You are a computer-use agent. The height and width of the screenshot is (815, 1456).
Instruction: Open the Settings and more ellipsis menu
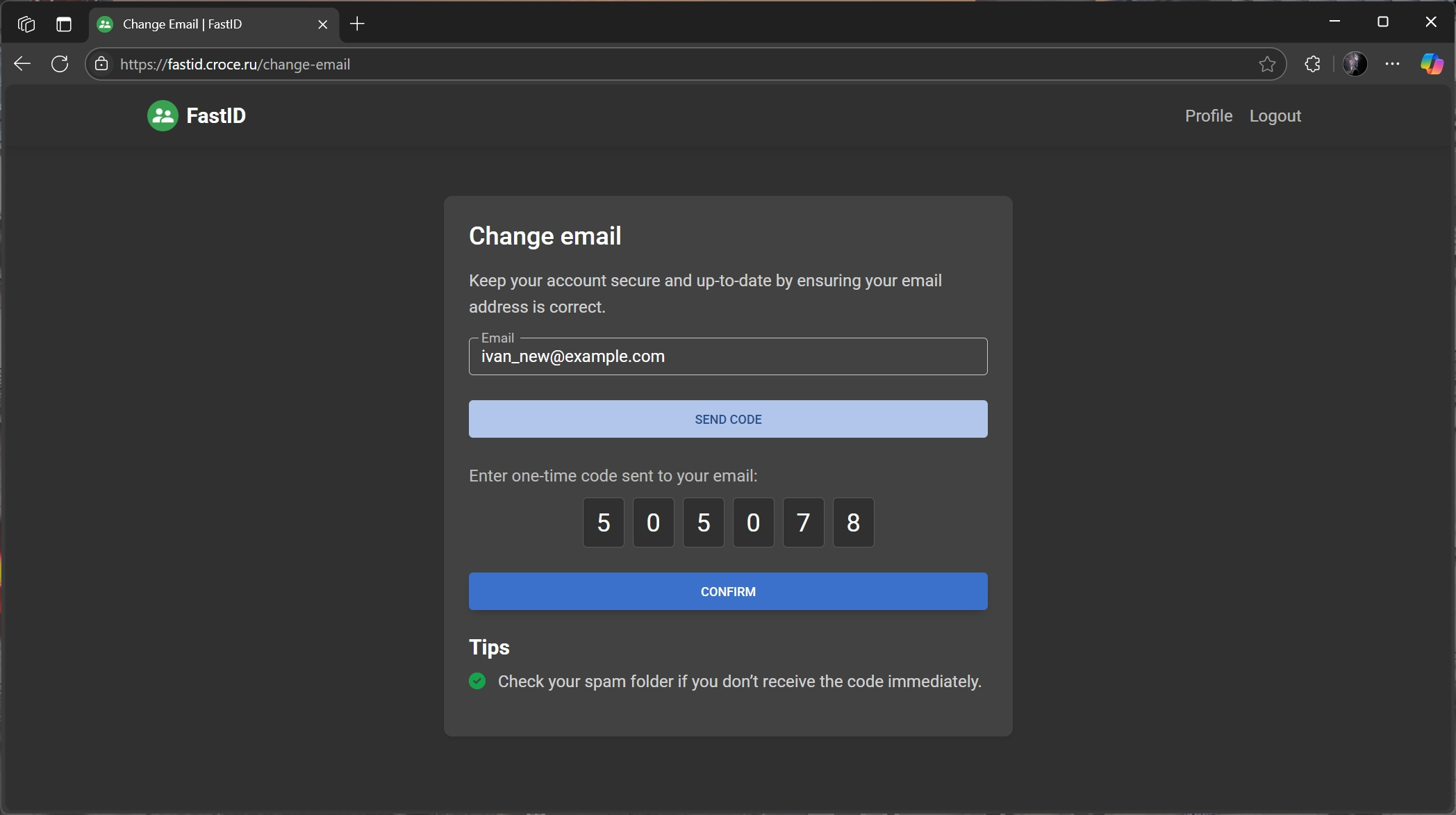1393,64
